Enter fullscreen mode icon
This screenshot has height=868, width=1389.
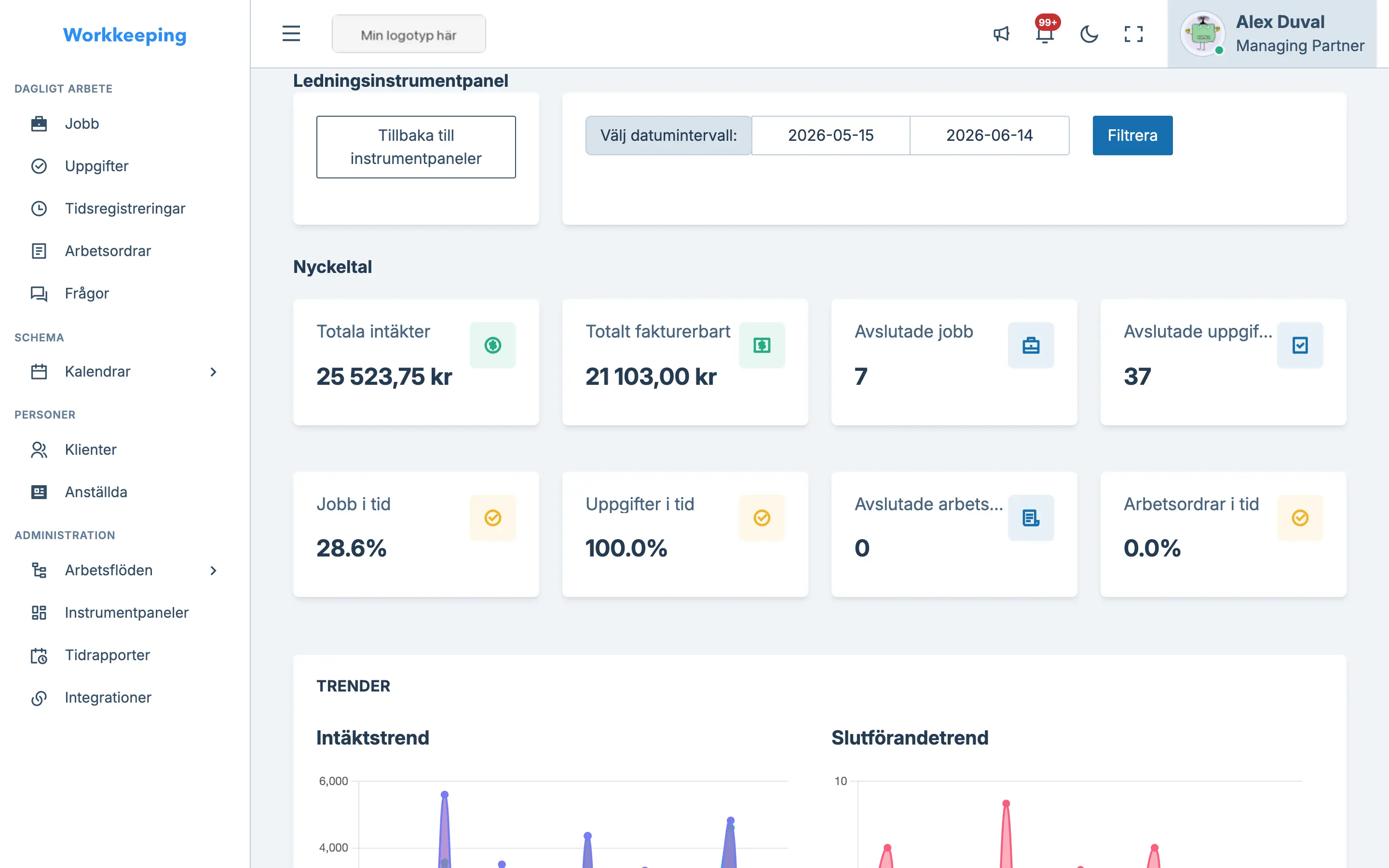1133,34
